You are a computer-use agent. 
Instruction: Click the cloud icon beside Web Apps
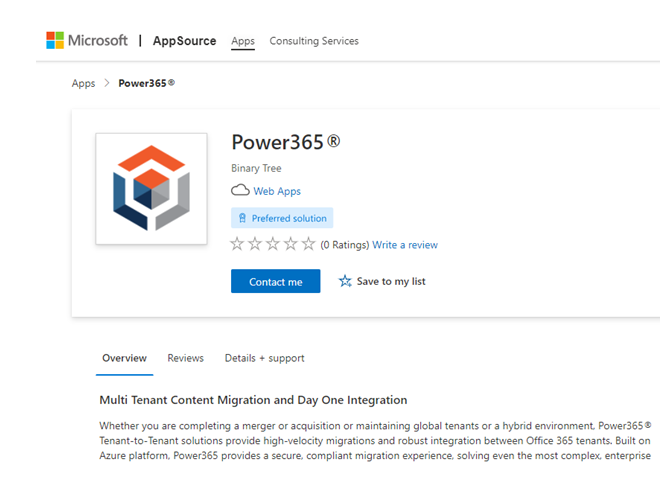tap(240, 190)
